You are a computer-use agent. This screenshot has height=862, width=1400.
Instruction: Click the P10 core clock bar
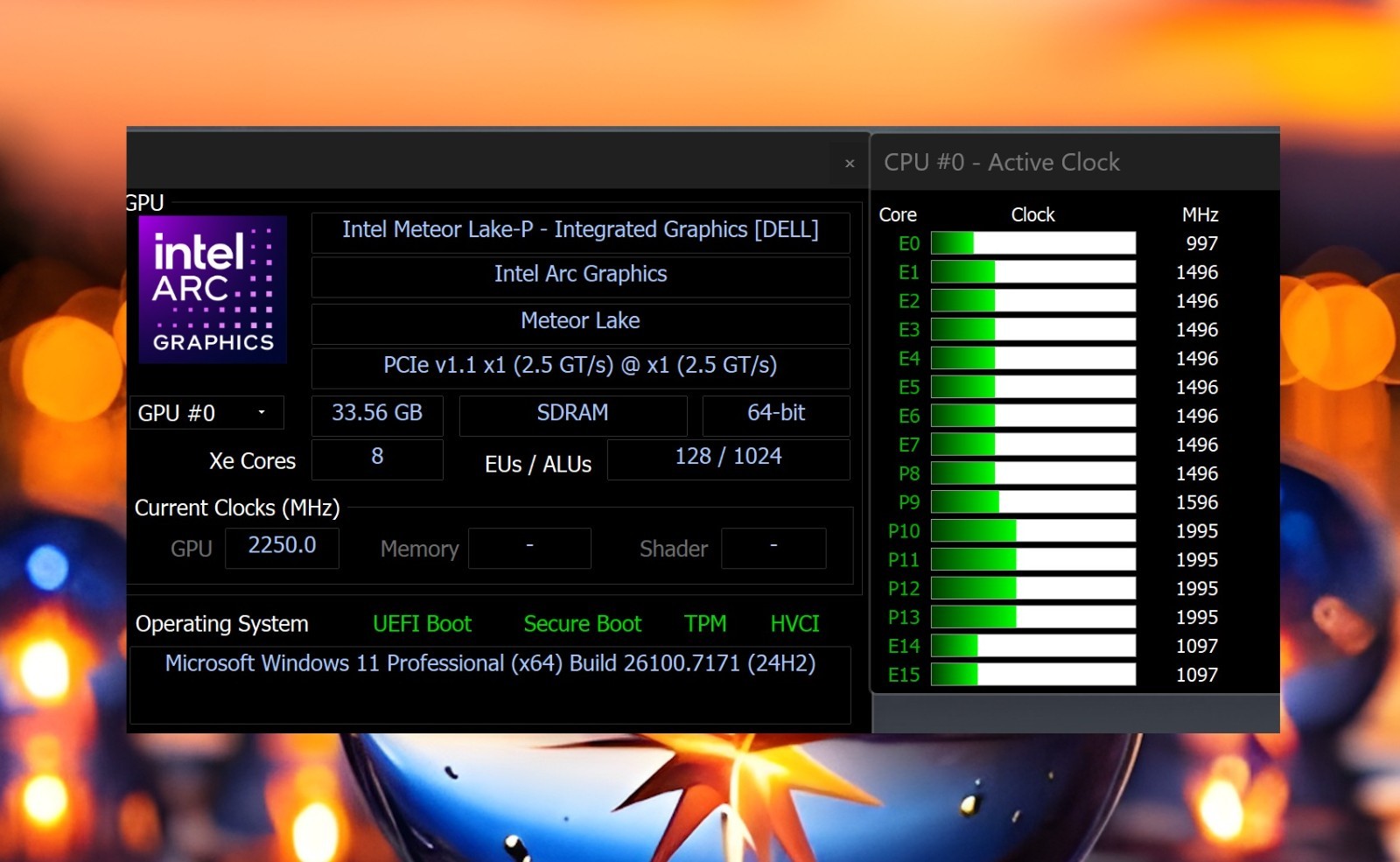pos(1033,531)
